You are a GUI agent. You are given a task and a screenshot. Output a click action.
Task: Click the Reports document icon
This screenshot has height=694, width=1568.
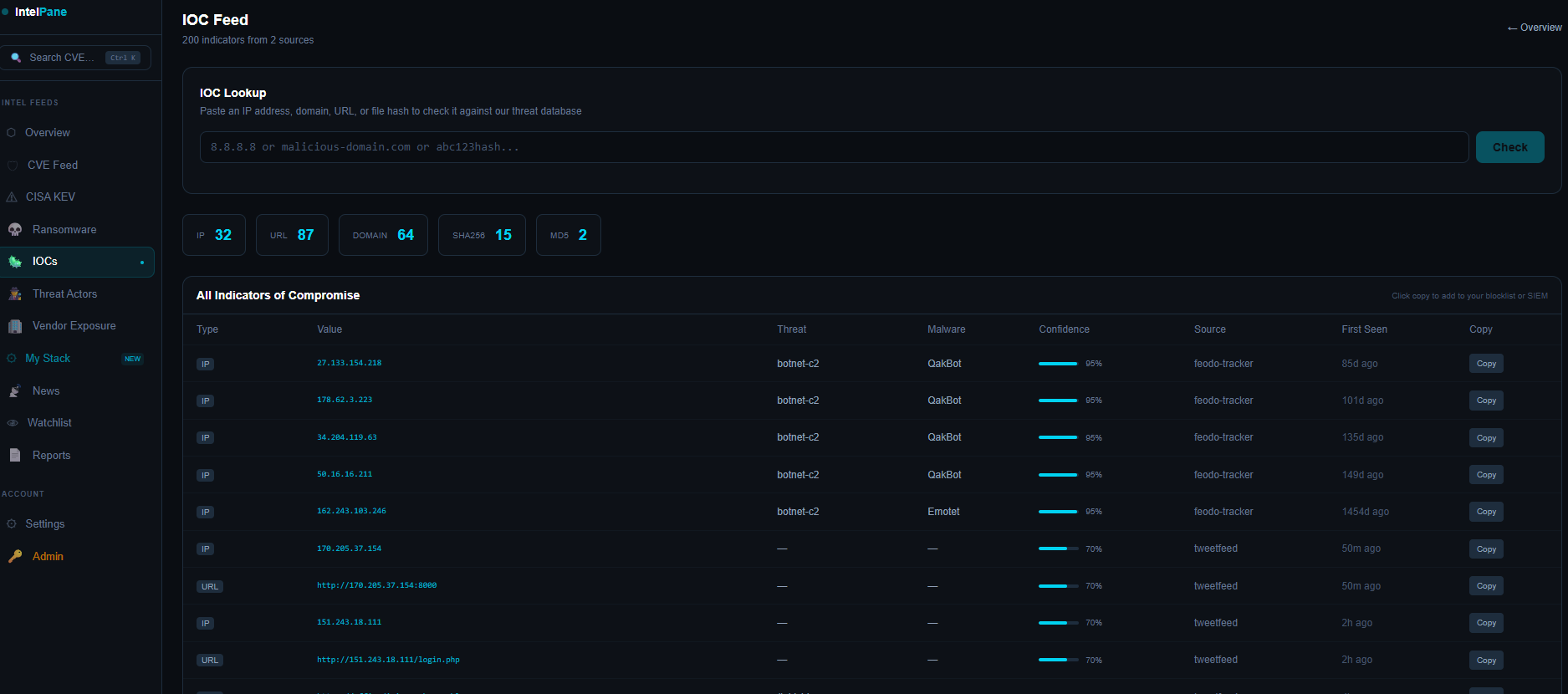tap(15, 456)
